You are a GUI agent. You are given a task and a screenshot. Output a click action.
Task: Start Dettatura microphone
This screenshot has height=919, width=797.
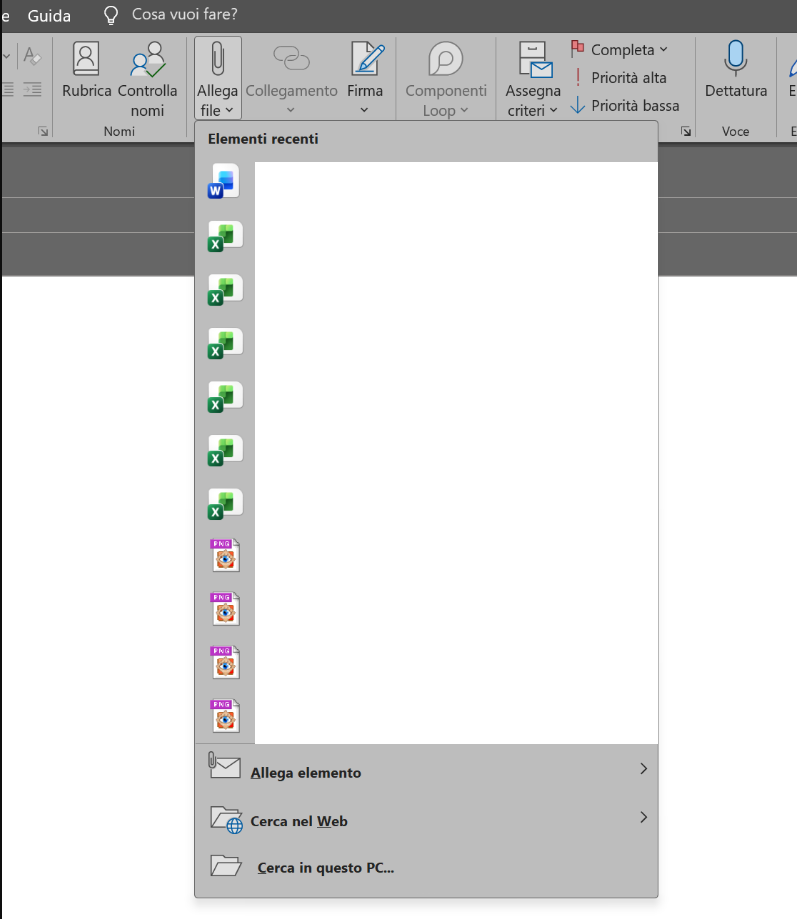(x=735, y=70)
